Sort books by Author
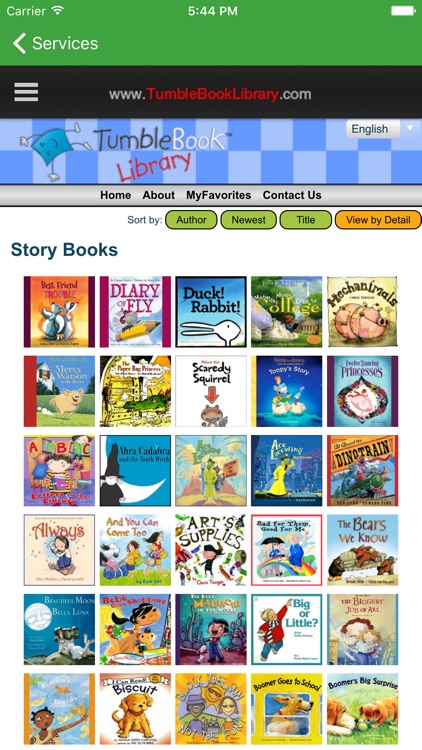 (x=191, y=220)
